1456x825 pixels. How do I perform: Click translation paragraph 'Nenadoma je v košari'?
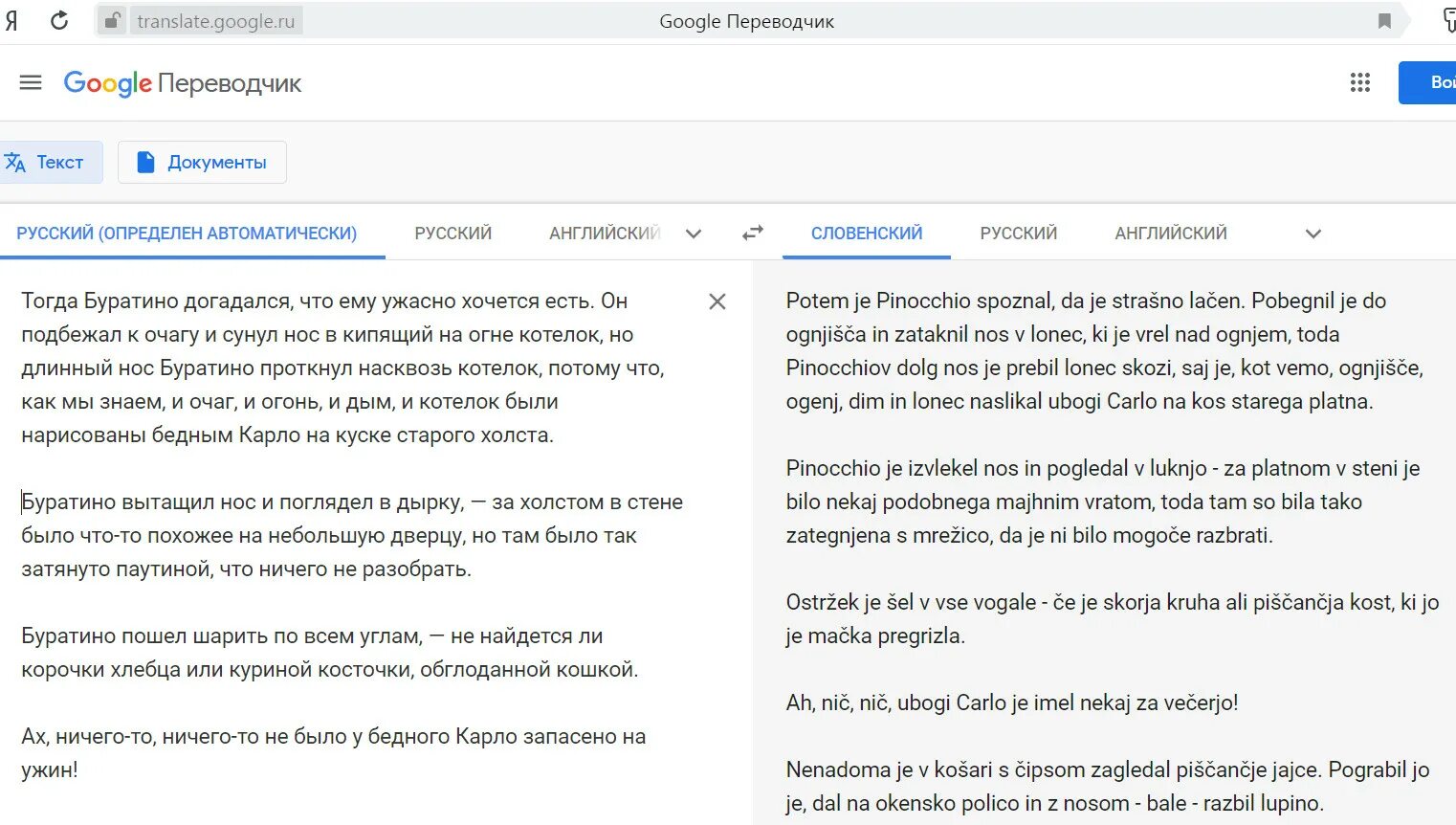click(1108, 786)
